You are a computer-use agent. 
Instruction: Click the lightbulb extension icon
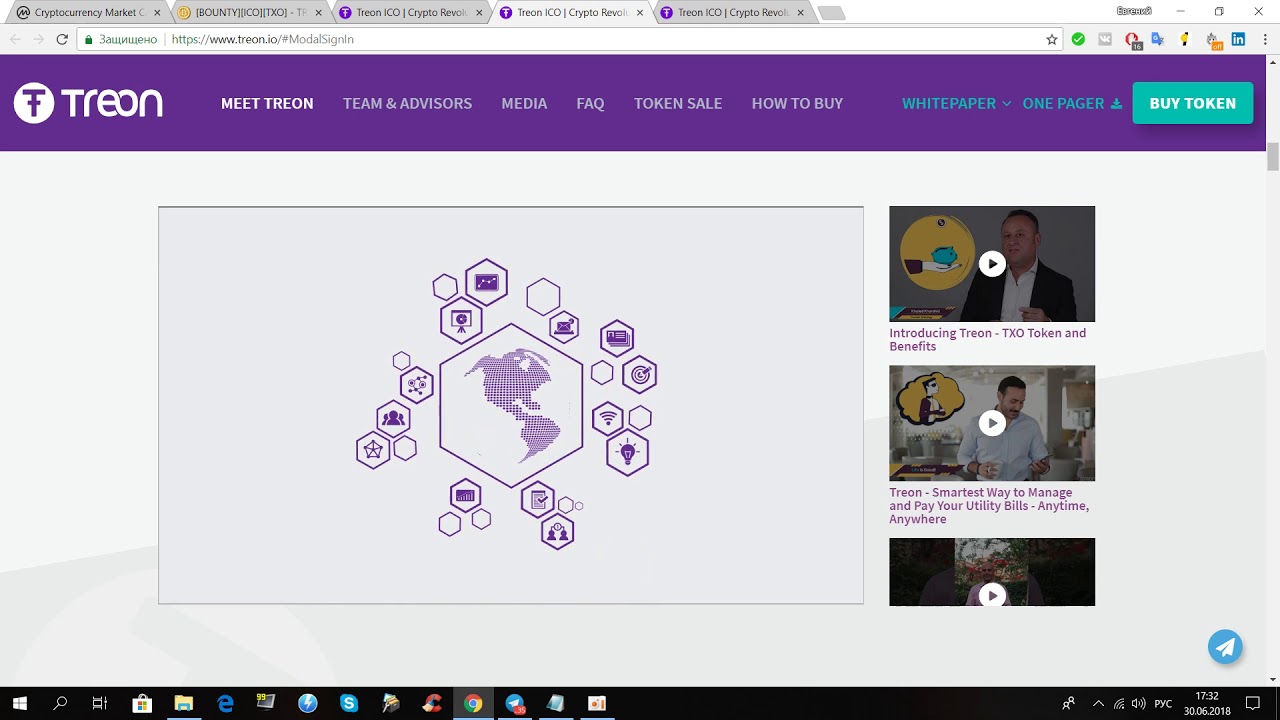coord(1185,39)
